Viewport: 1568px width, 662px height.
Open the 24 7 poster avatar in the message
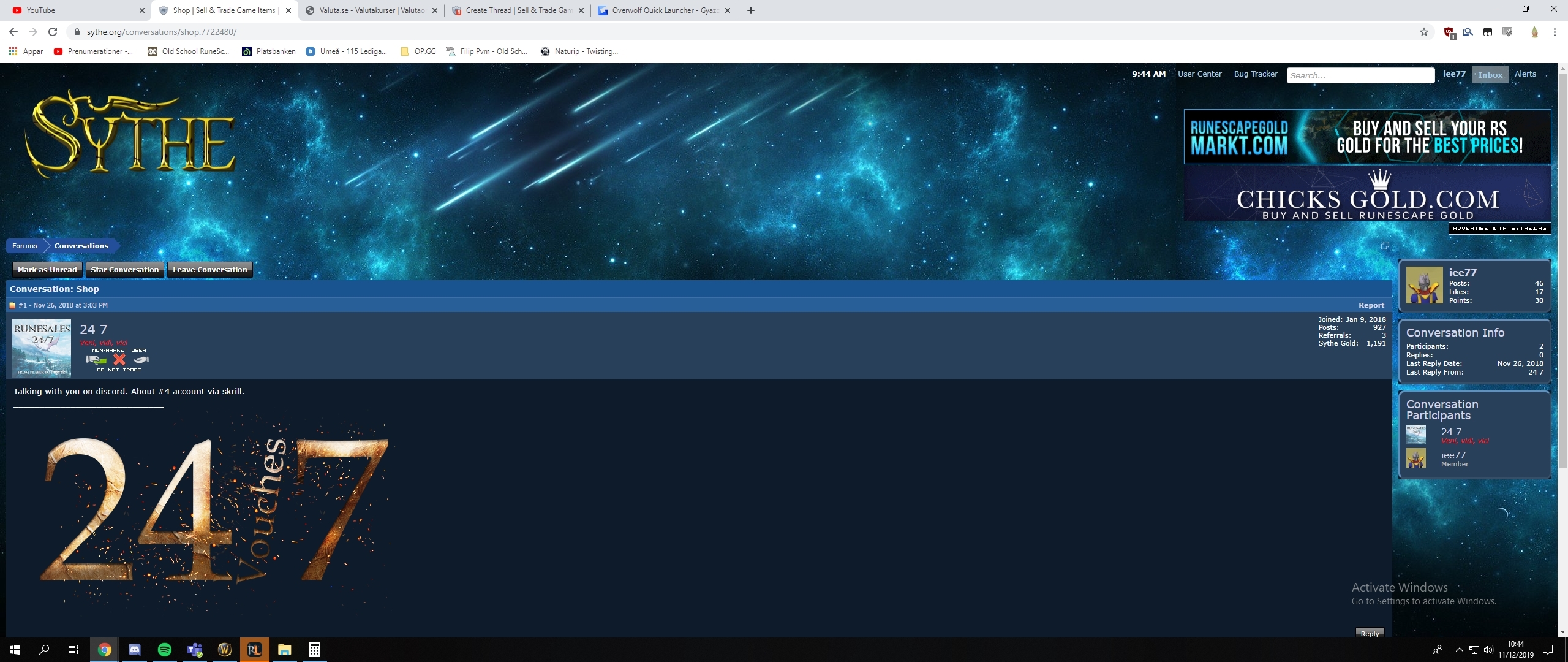pyautogui.click(x=42, y=348)
